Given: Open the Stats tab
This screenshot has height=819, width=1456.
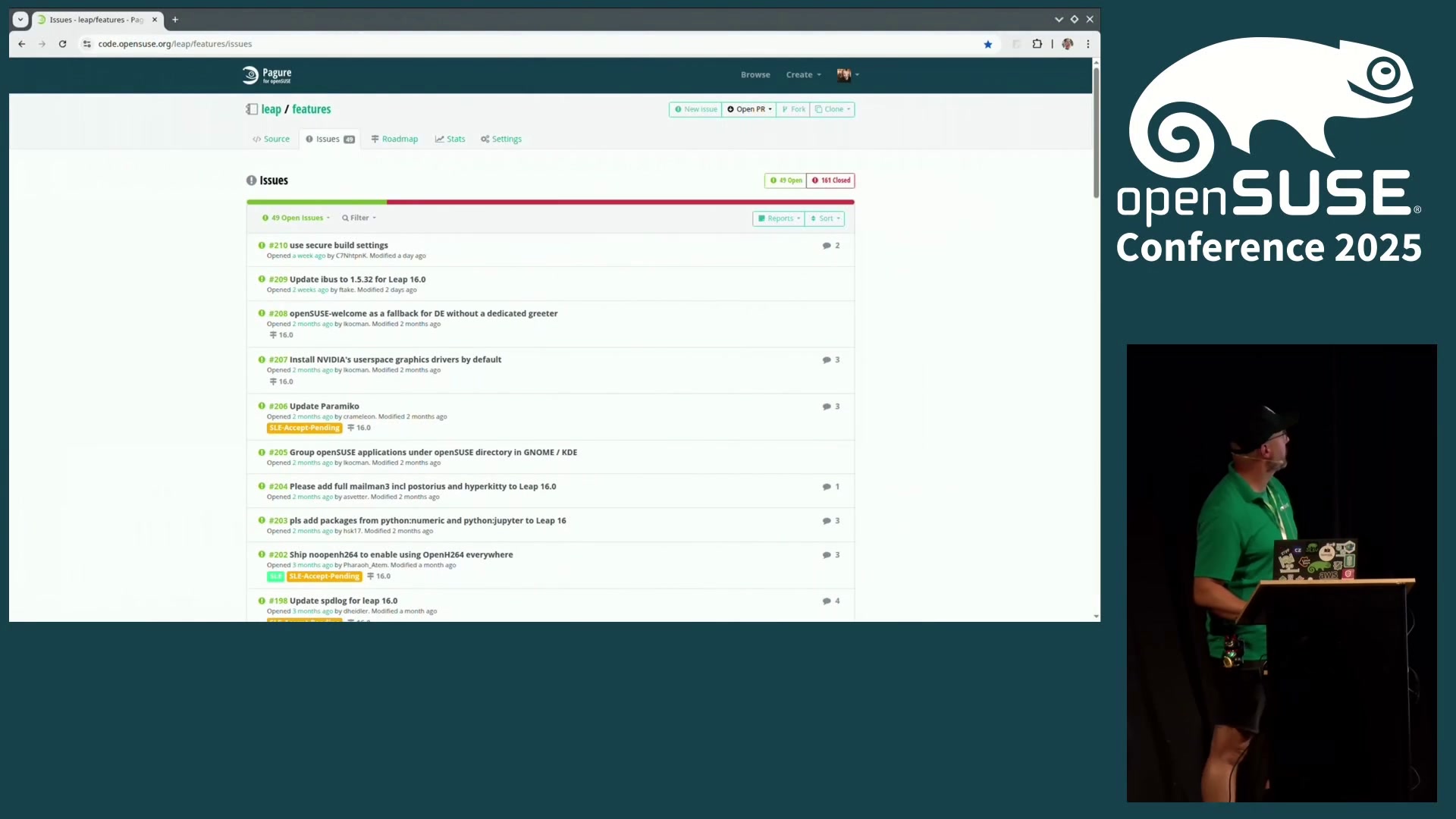Looking at the screenshot, I should [450, 140].
